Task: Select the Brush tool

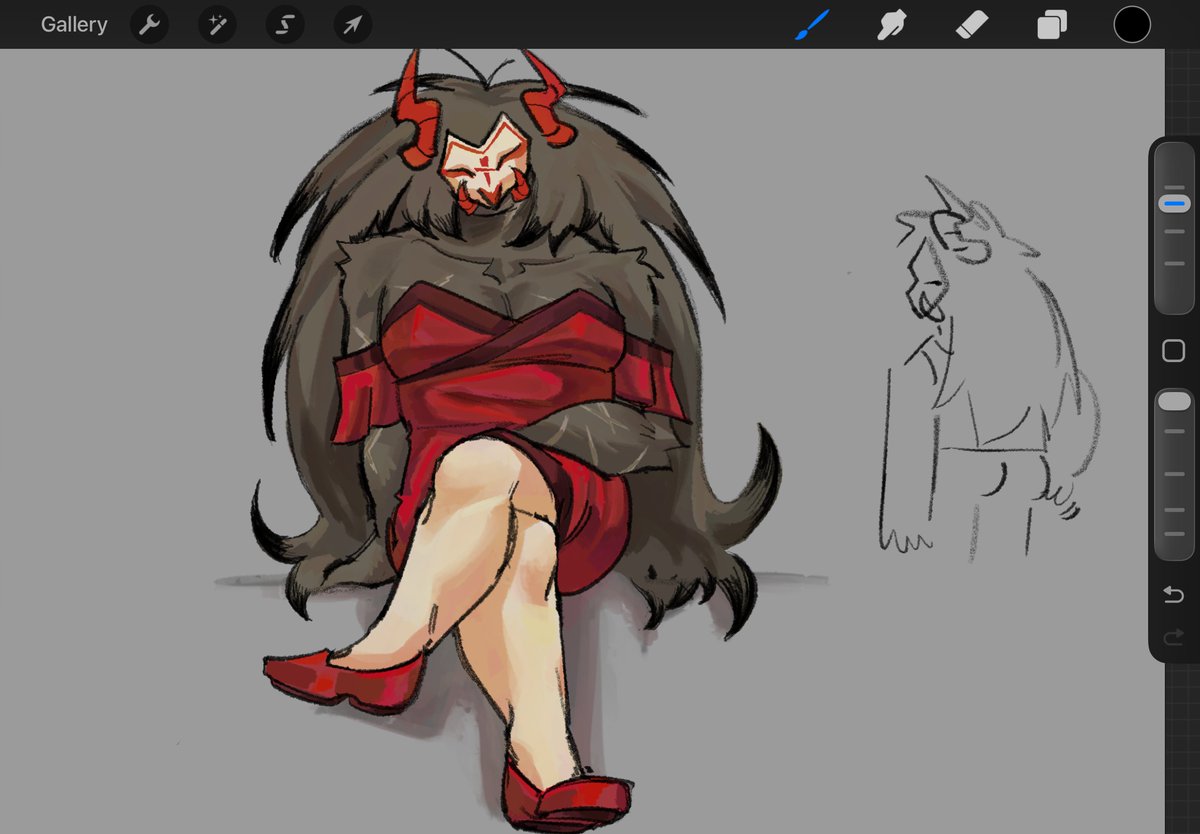Action: pyautogui.click(x=812, y=25)
